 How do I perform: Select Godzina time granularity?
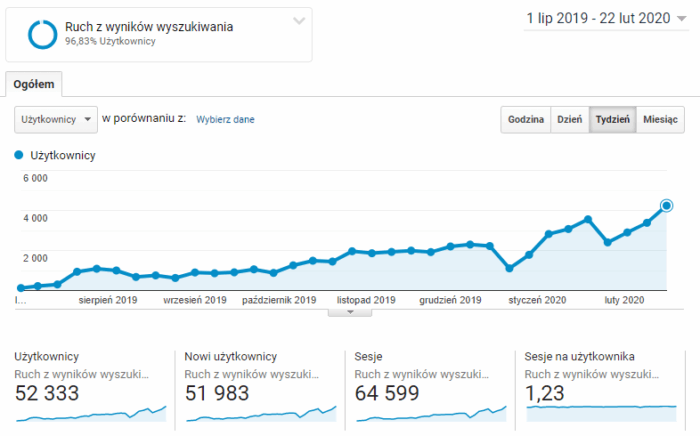pyautogui.click(x=526, y=119)
